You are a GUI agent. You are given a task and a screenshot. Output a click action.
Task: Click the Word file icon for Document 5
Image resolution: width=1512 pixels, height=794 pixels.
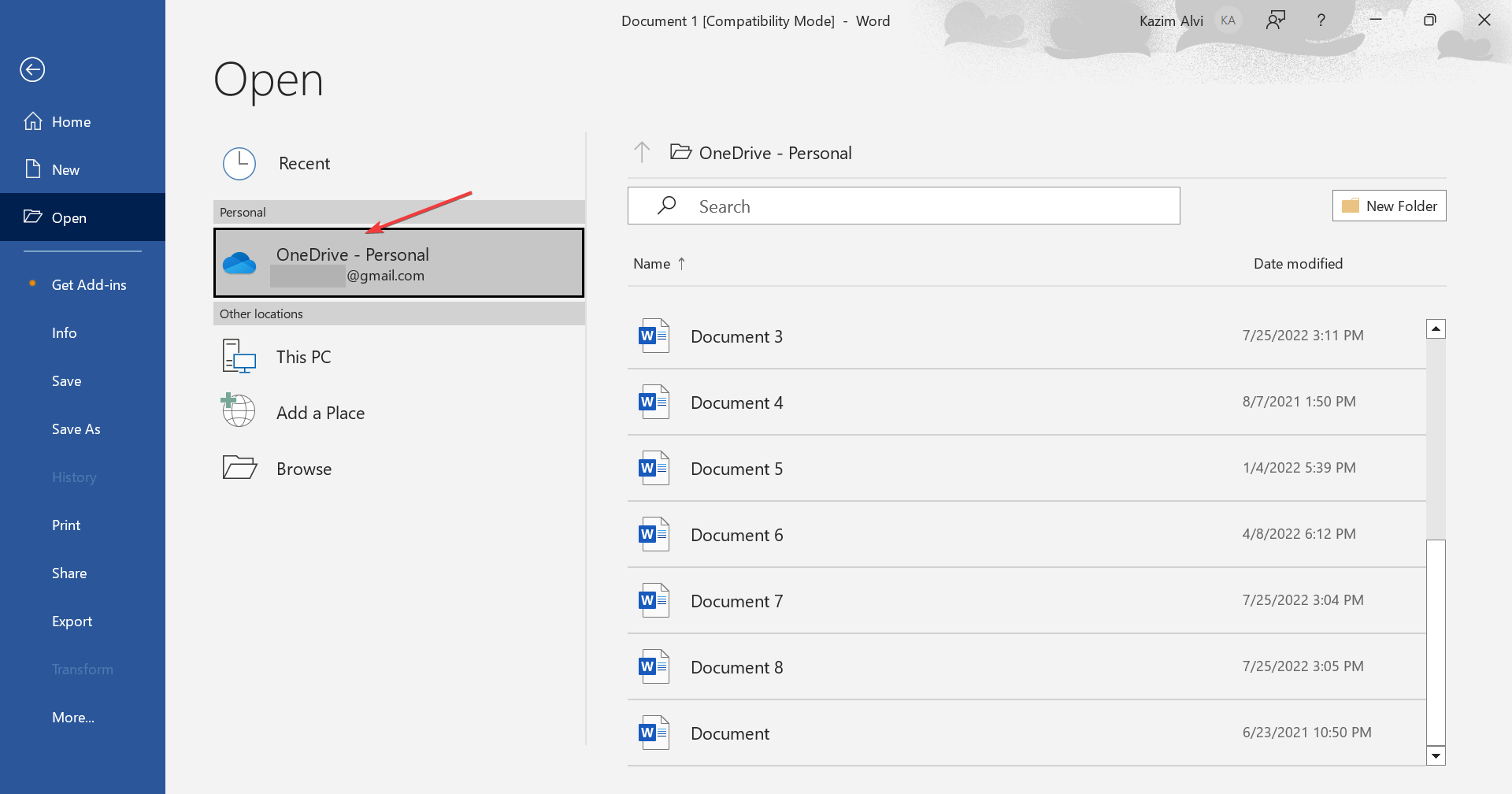[x=654, y=468]
